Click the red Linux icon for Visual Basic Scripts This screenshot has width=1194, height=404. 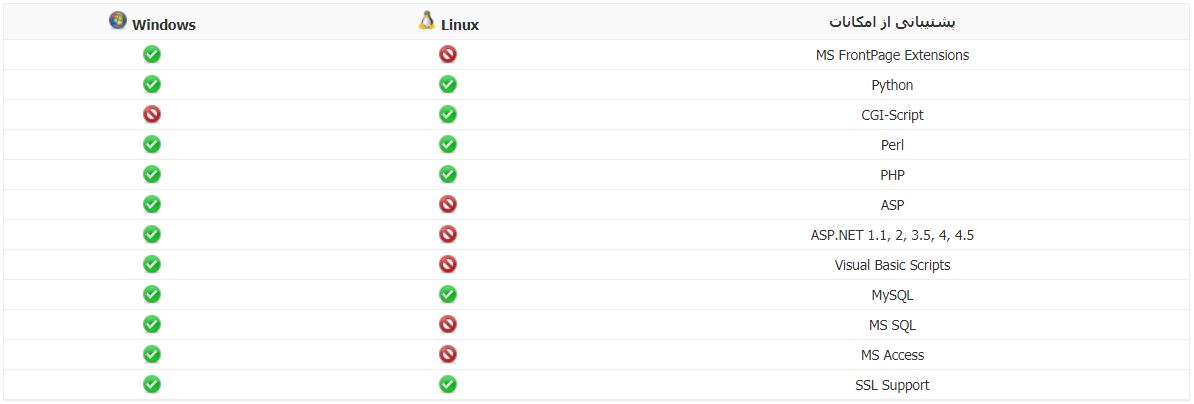pos(448,264)
